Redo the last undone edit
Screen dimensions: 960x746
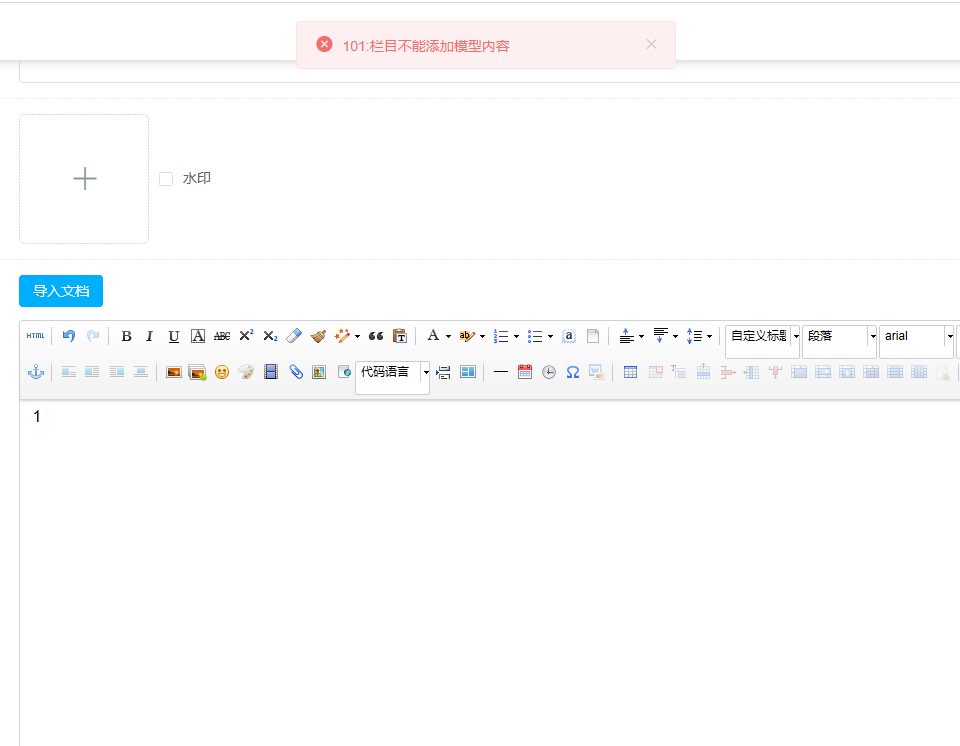[x=93, y=336]
